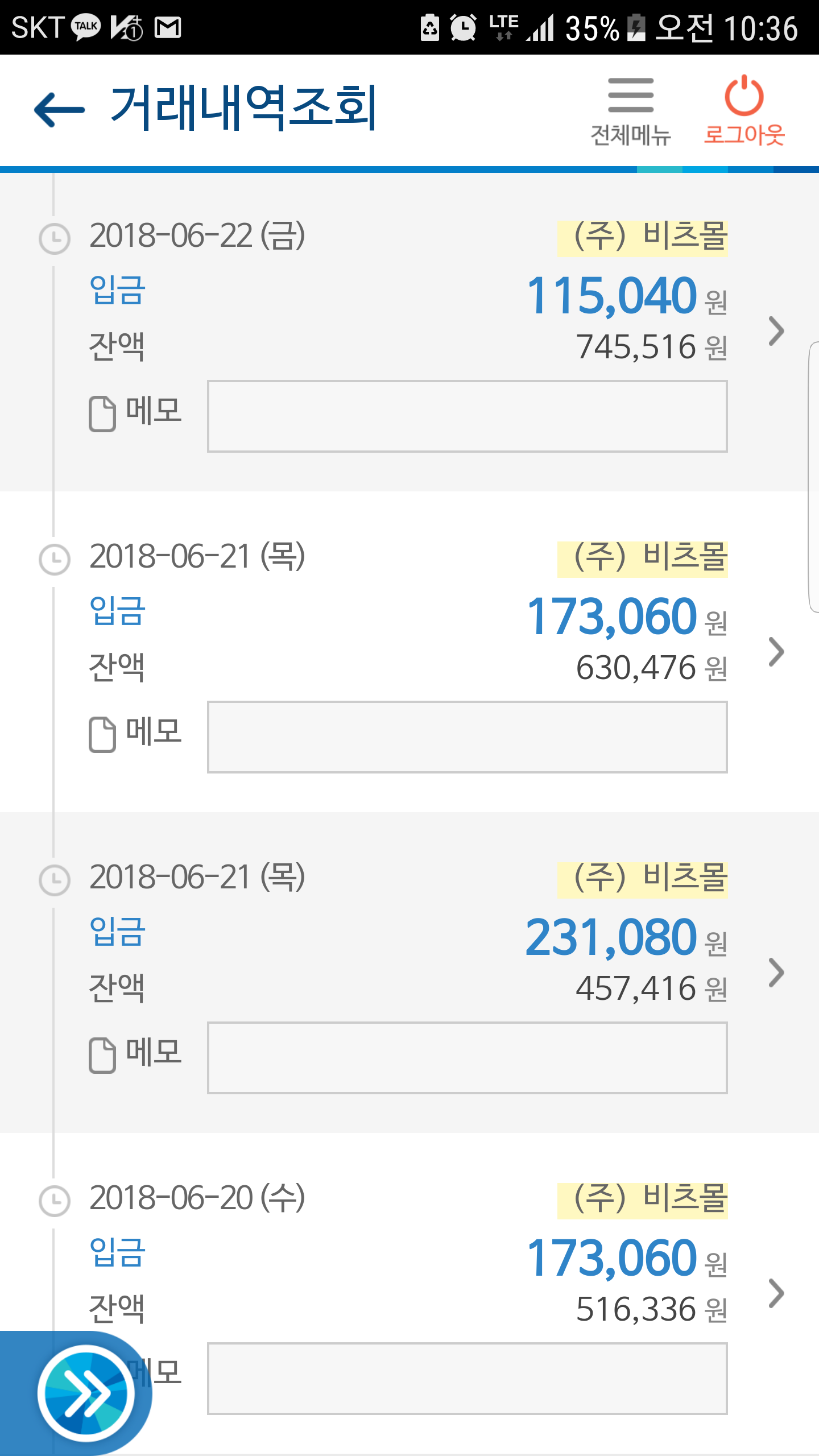Tap the mail notification icon in the status bar
819x1456 pixels.
pos(168,27)
